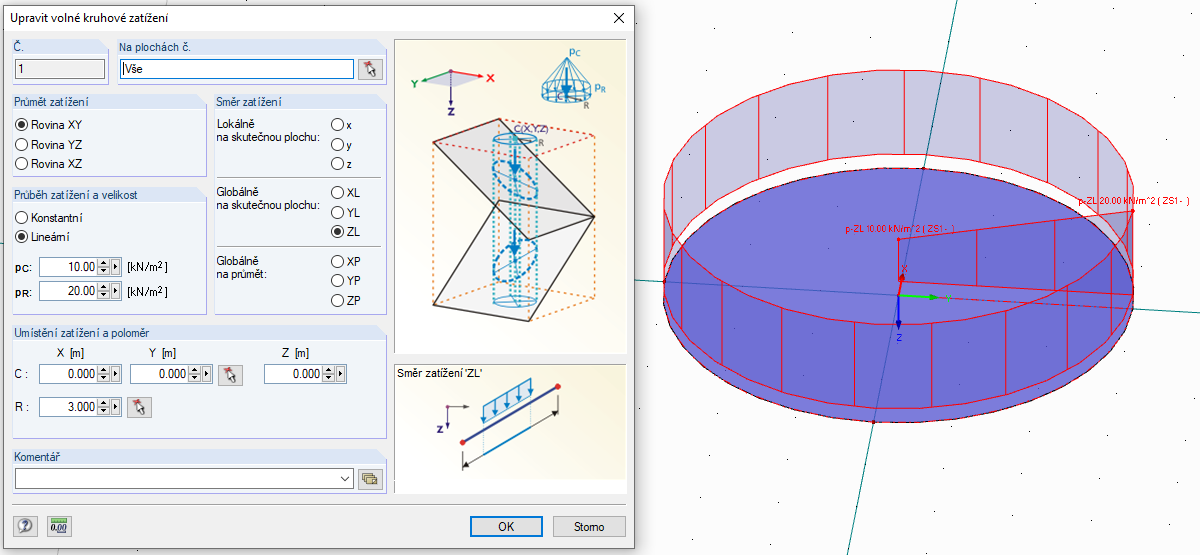The width and height of the screenshot is (1200, 555).
Task: Open comment library icon beside Komentář
Action: pyautogui.click(x=371, y=480)
